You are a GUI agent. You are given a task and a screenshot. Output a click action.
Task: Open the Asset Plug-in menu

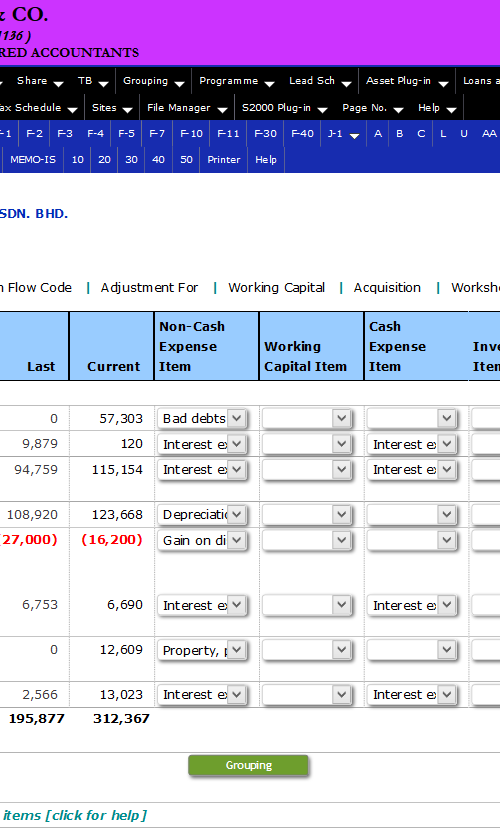coord(407,81)
